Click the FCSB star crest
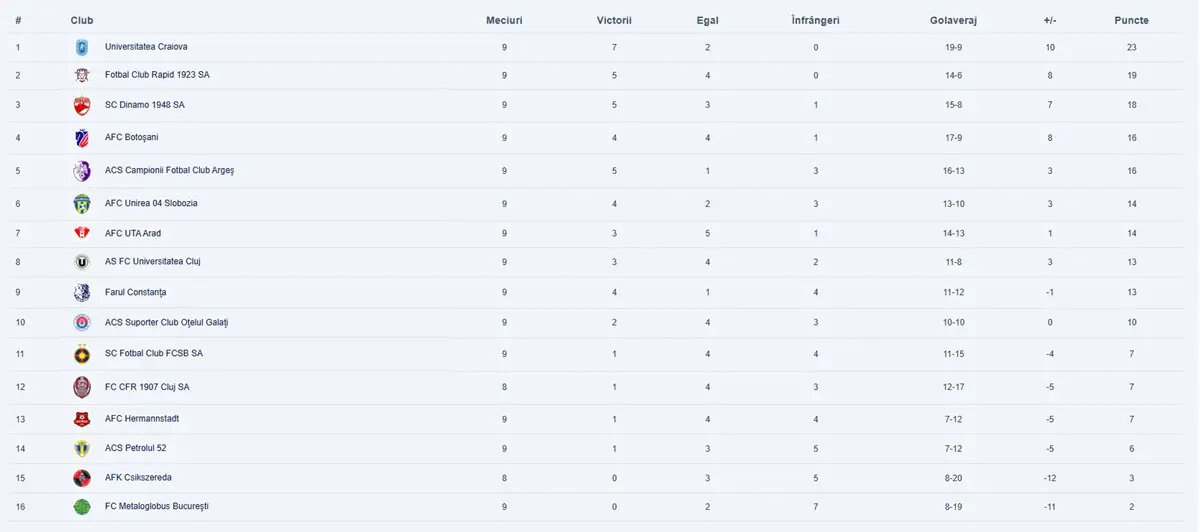 coord(82,354)
